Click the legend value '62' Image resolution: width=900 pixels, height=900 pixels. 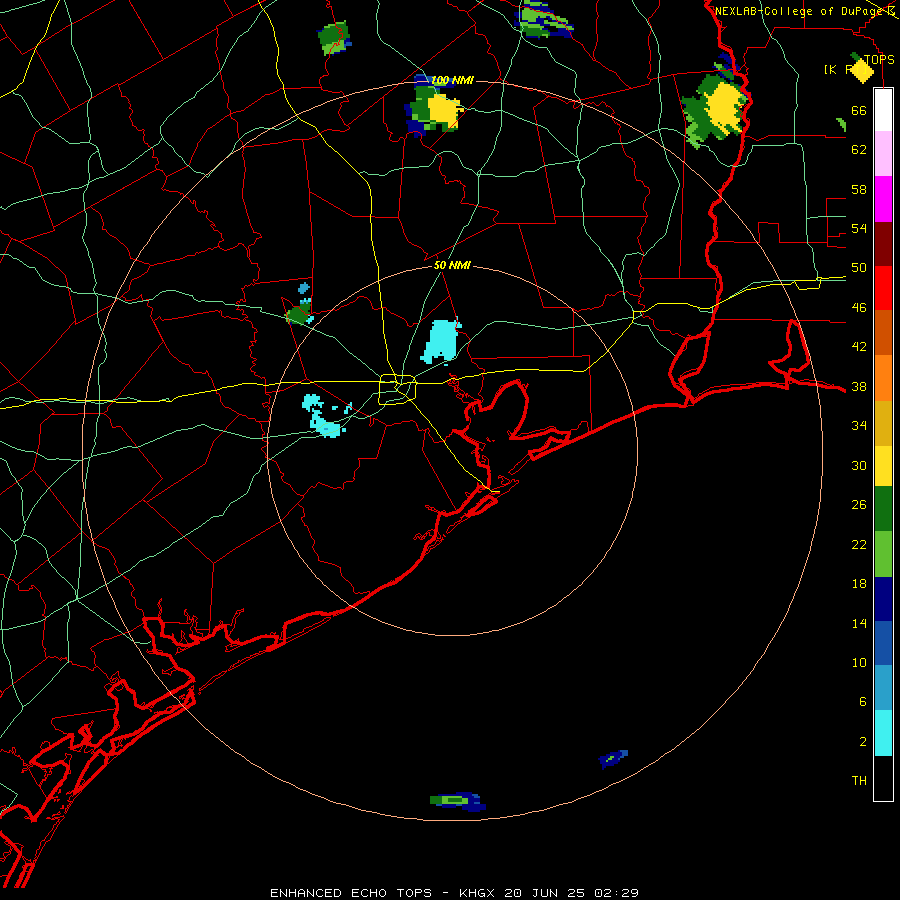(859, 150)
